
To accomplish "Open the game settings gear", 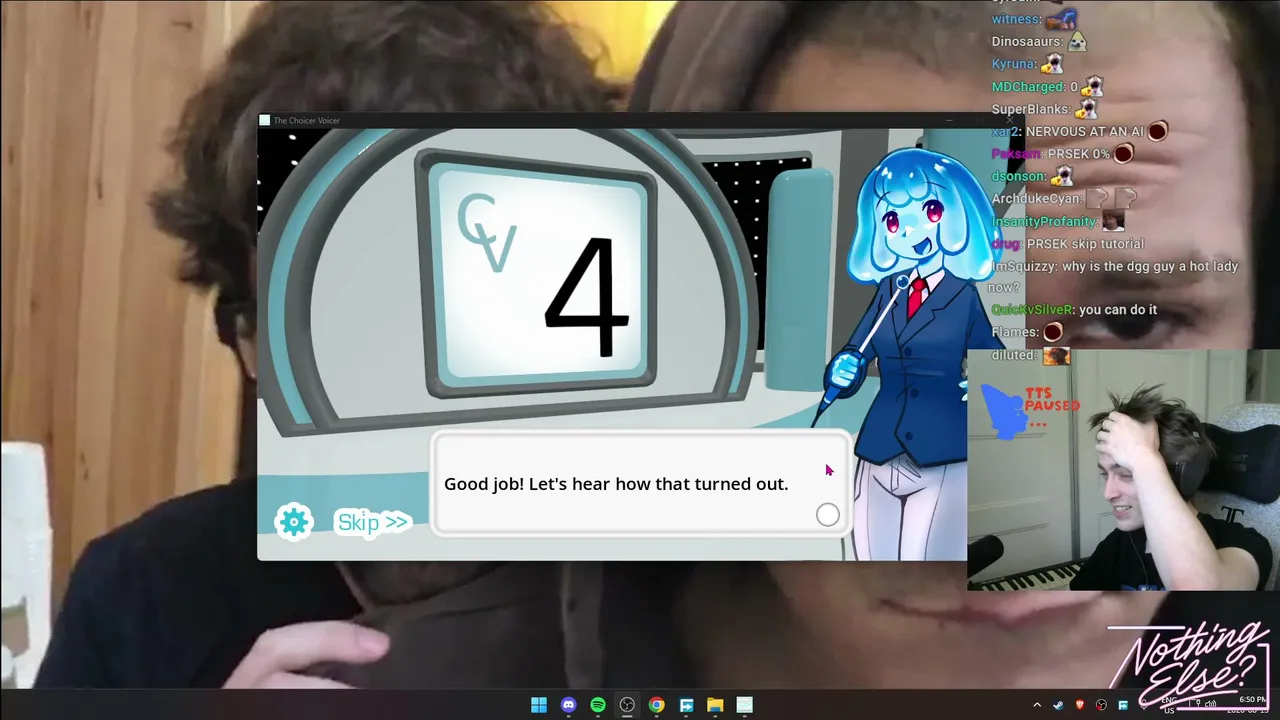I will tap(294, 522).
